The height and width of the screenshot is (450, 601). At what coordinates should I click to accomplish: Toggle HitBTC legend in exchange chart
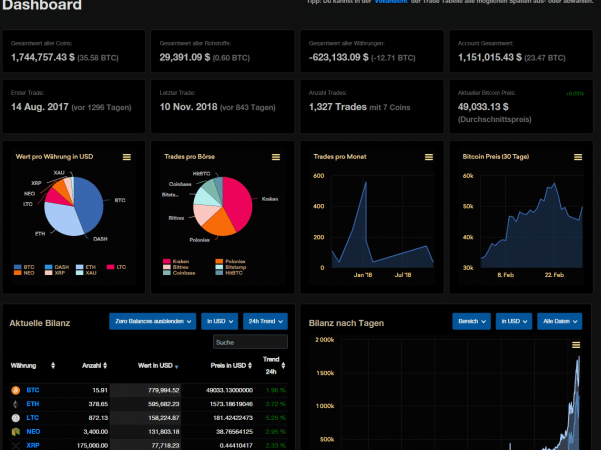pos(229,273)
